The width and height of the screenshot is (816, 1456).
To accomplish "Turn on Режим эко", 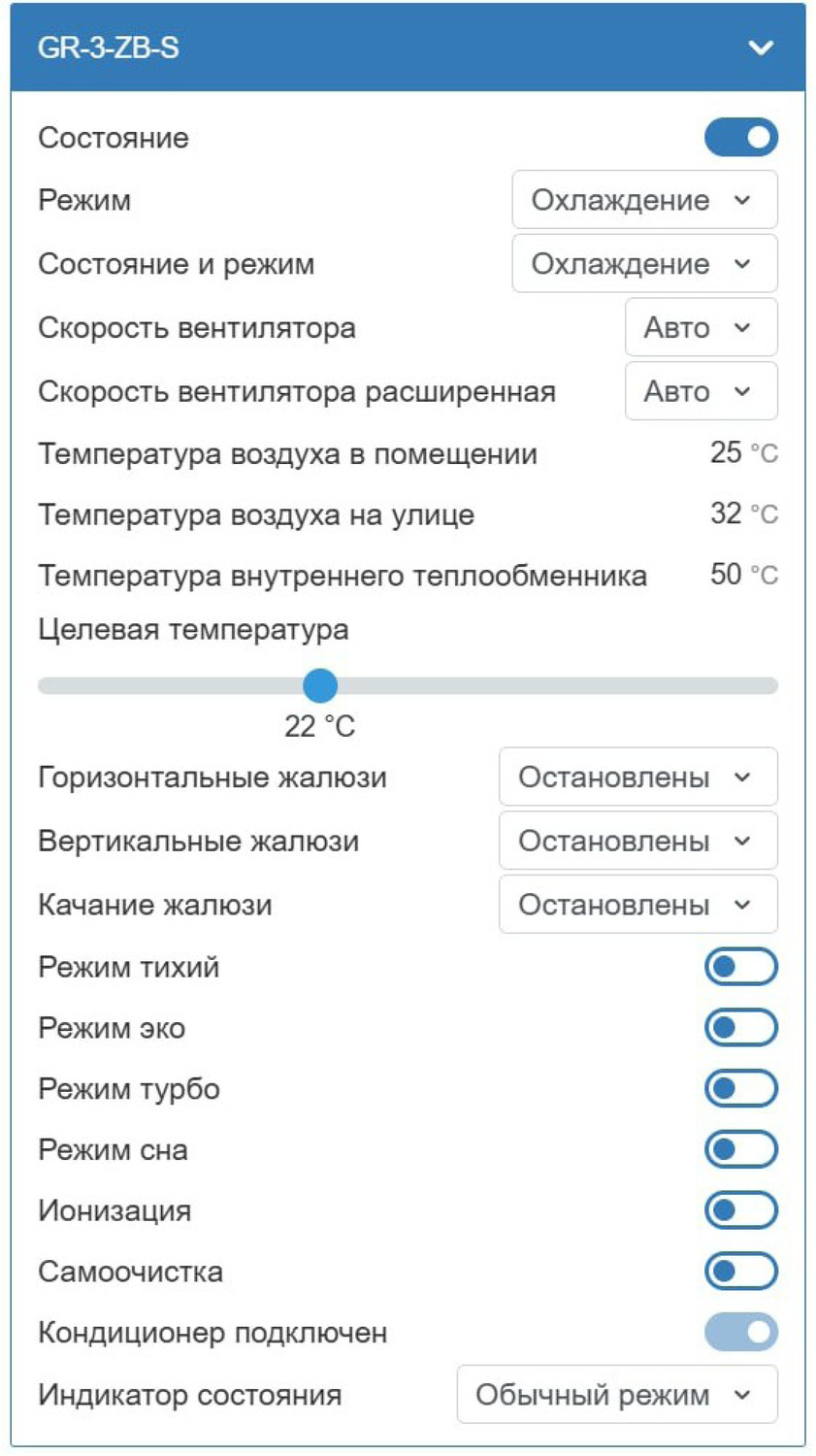I will [x=741, y=1027].
